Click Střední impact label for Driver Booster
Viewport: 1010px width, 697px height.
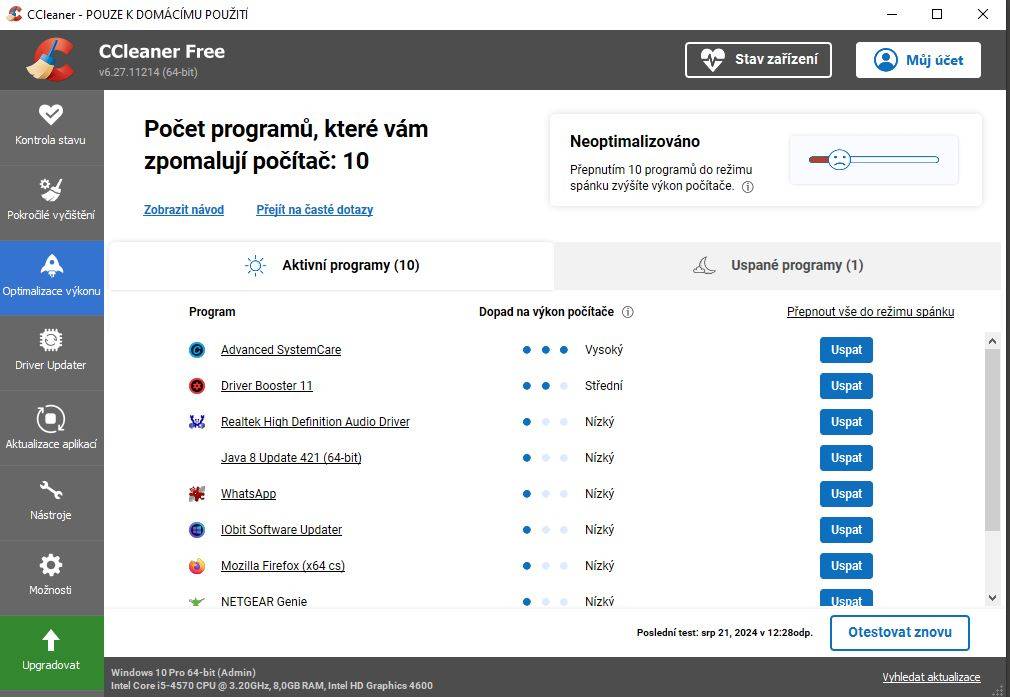point(604,386)
